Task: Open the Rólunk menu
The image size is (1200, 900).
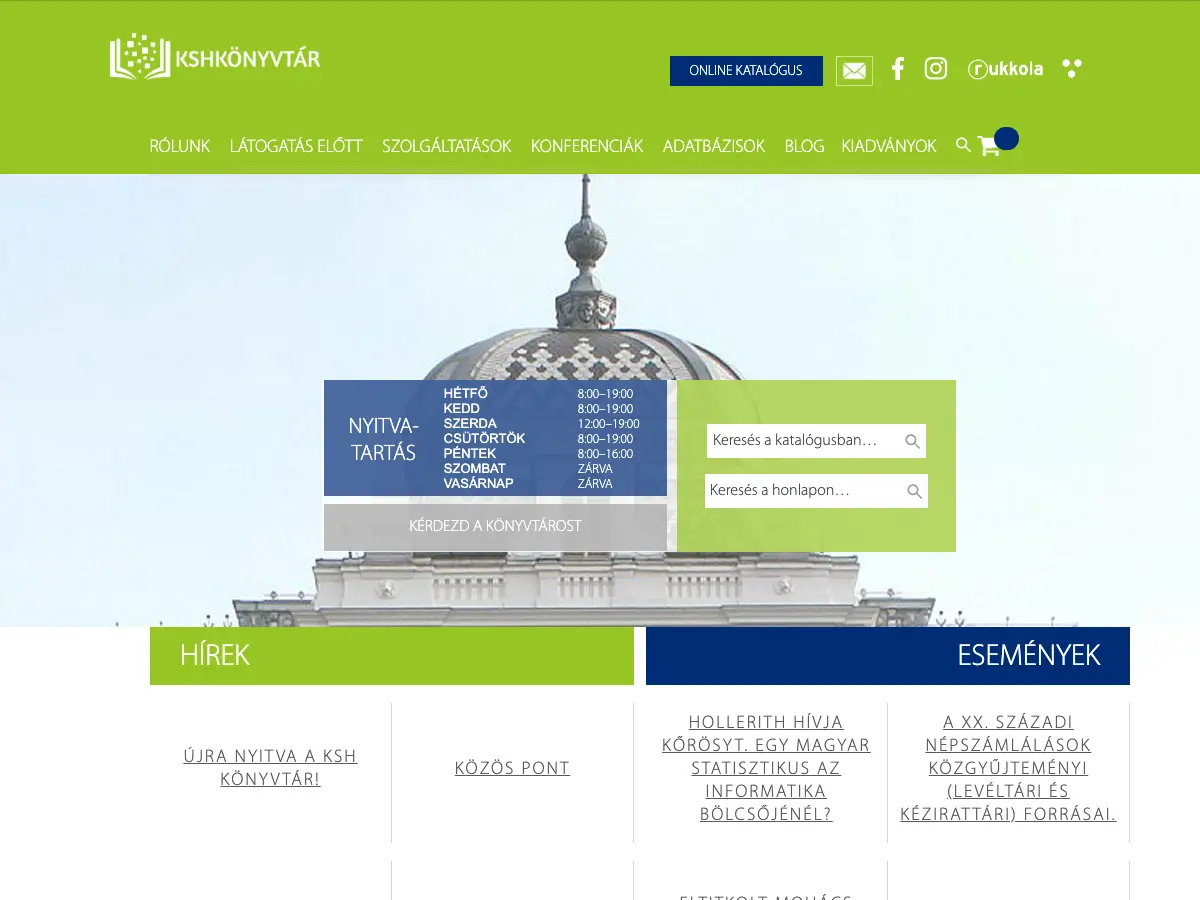Action: click(x=180, y=146)
